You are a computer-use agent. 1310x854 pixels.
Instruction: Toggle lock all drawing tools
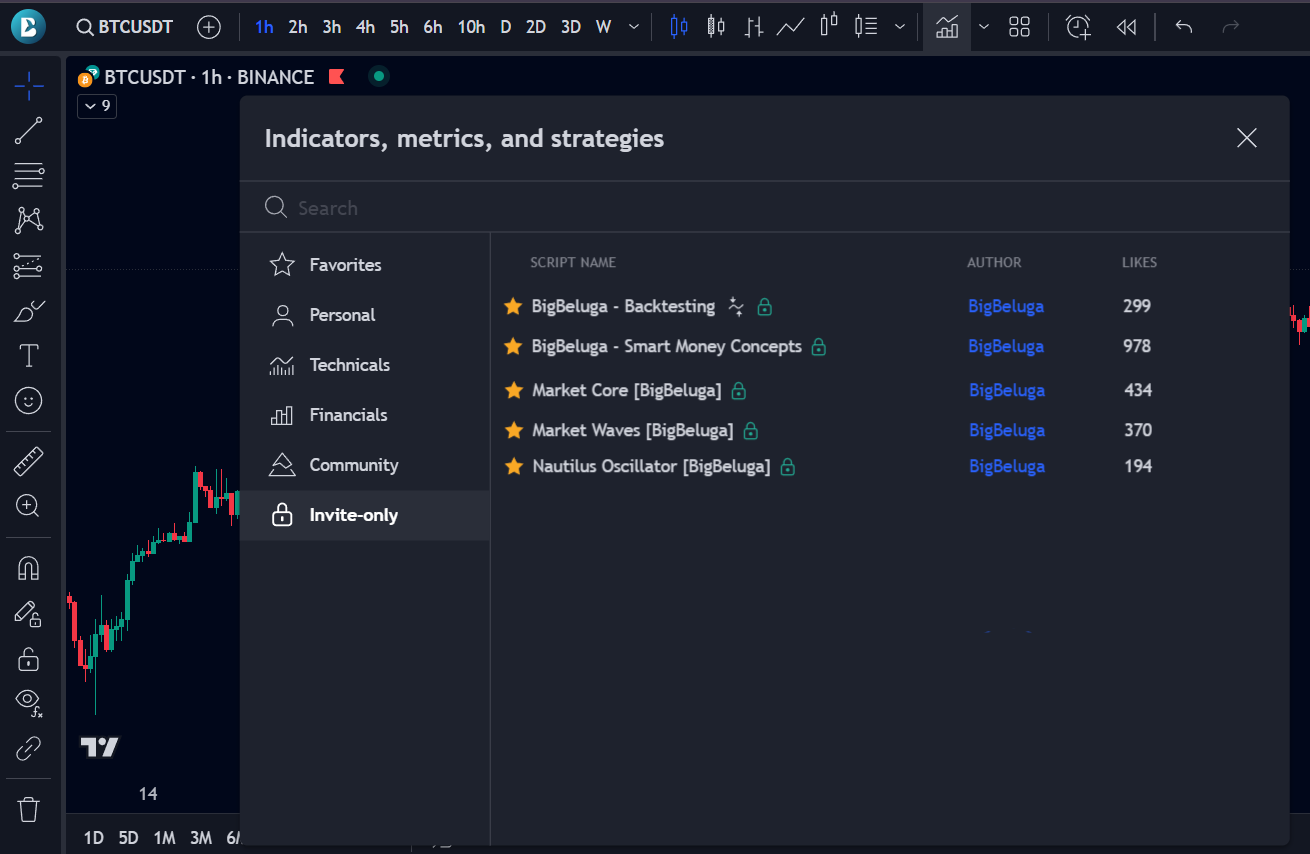29,658
